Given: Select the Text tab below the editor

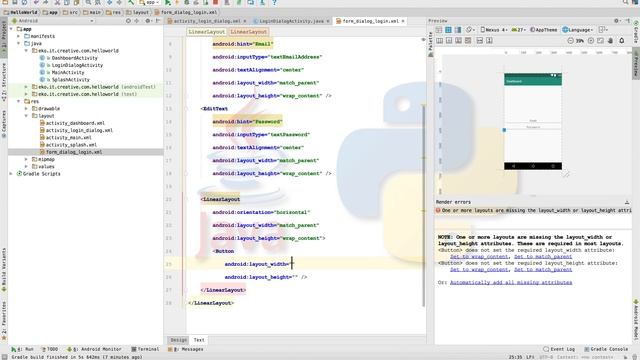Looking at the screenshot, I should pos(199,340).
